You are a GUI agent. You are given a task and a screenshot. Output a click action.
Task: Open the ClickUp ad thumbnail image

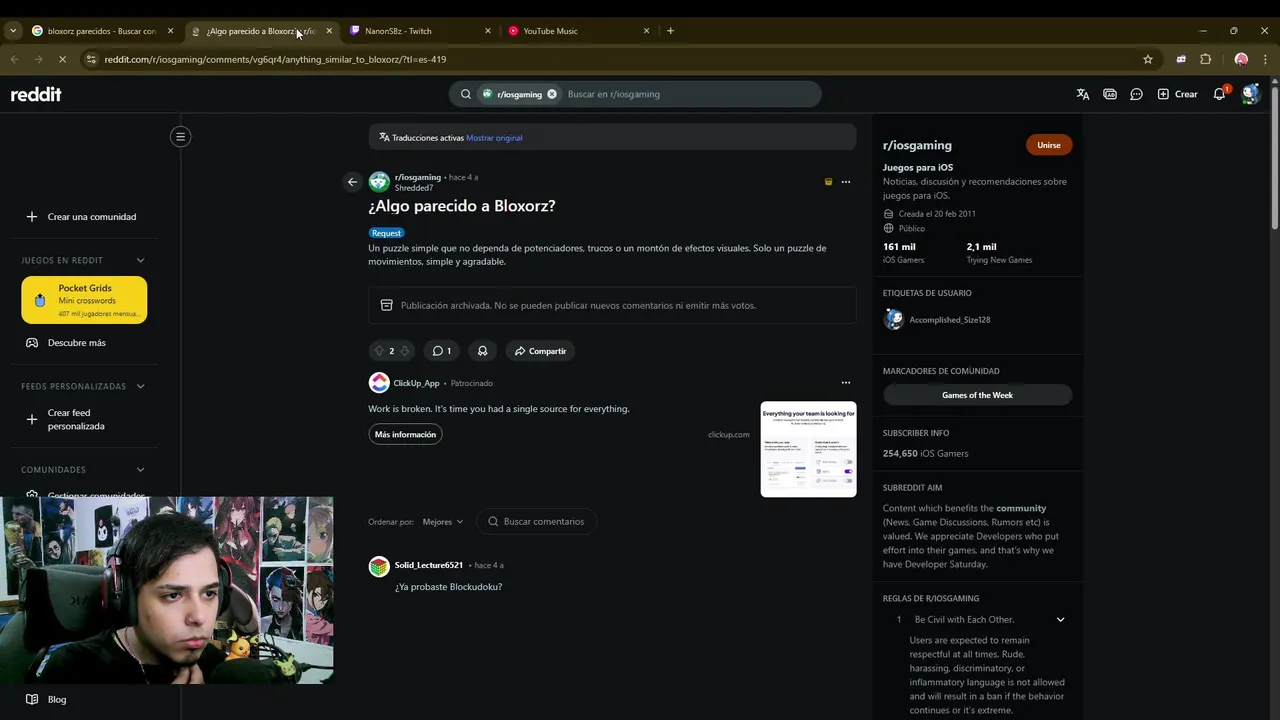point(808,449)
